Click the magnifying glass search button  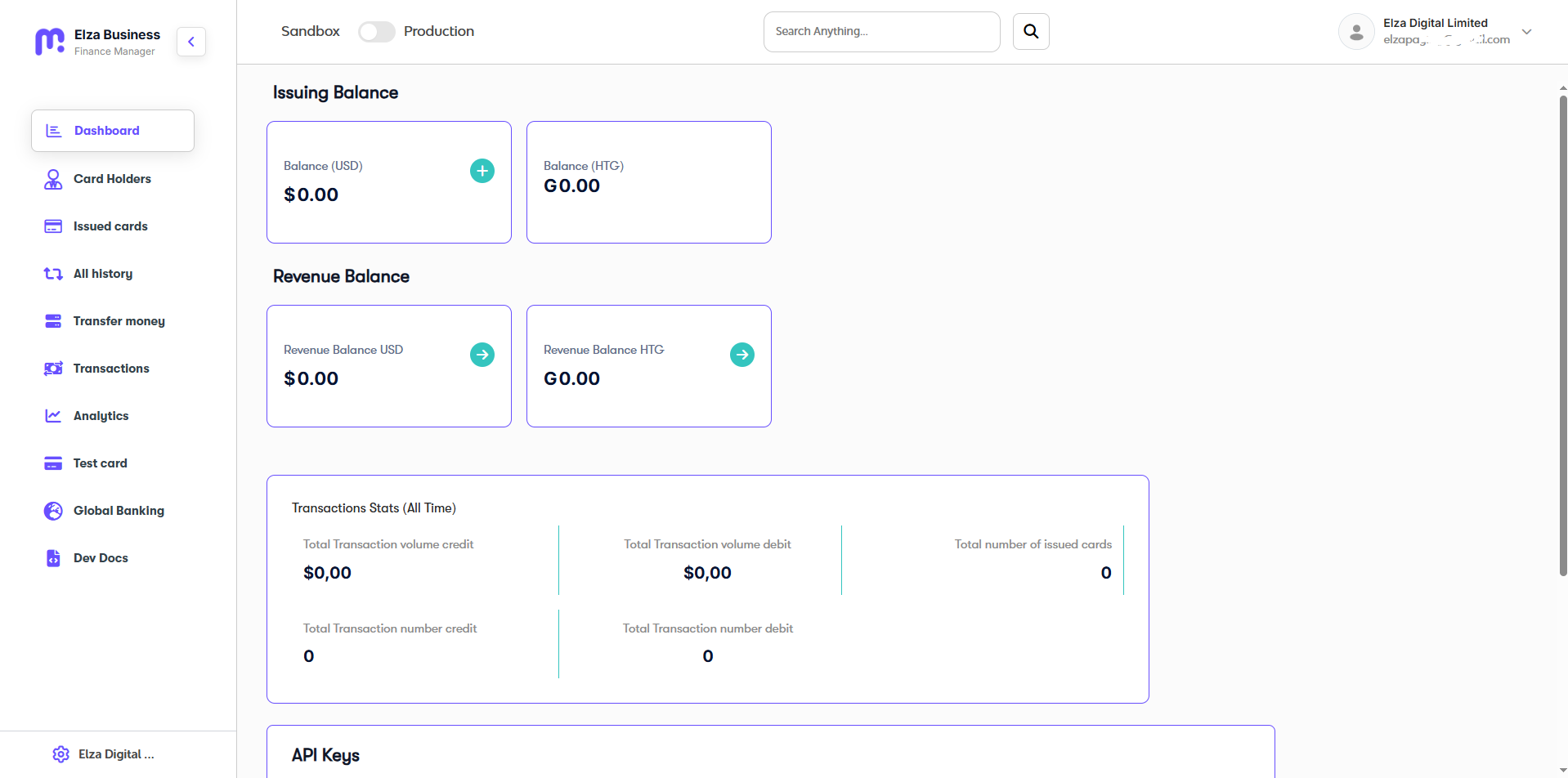click(x=1031, y=32)
